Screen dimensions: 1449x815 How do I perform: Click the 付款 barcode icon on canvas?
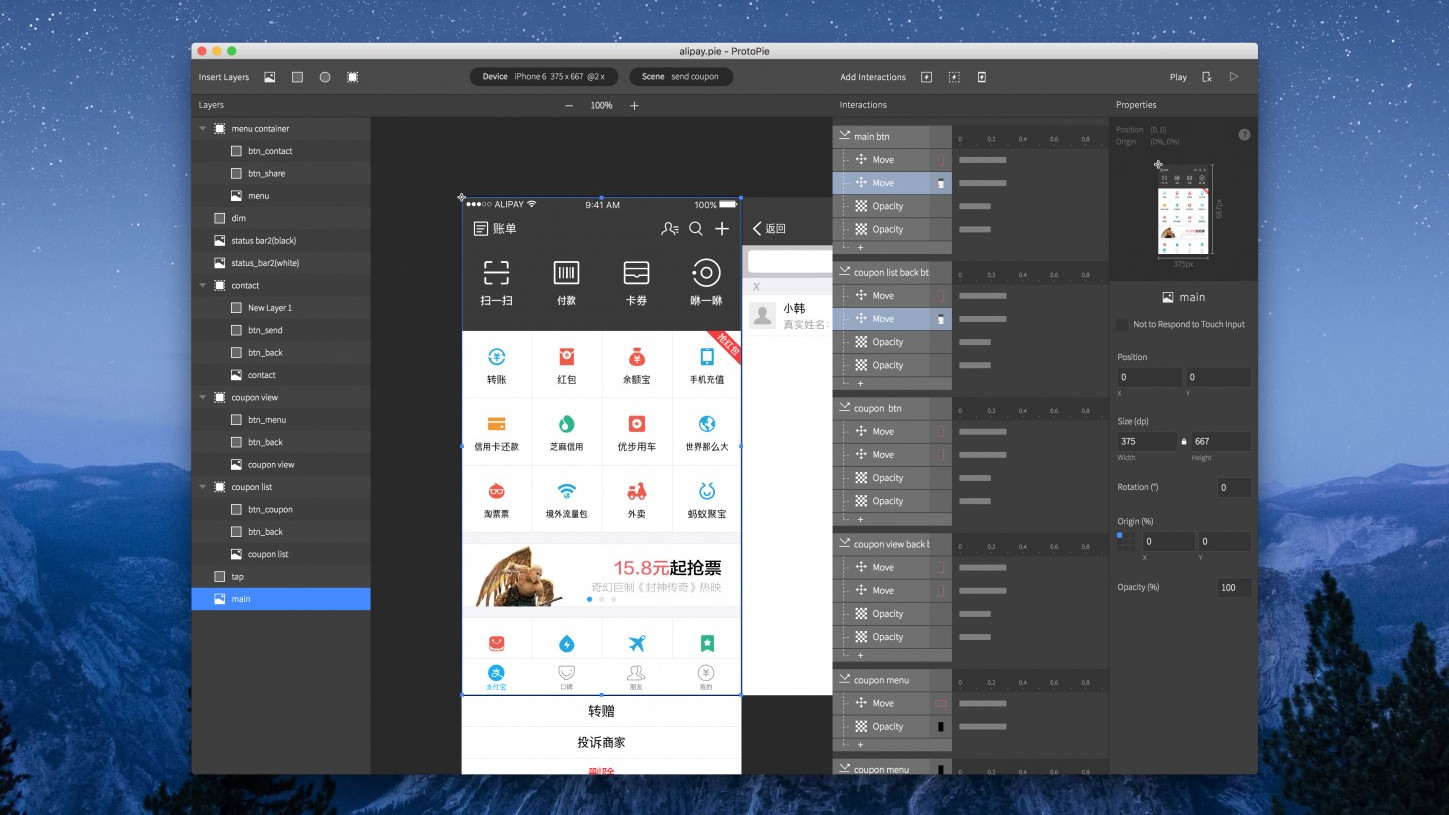pyautogui.click(x=566, y=273)
